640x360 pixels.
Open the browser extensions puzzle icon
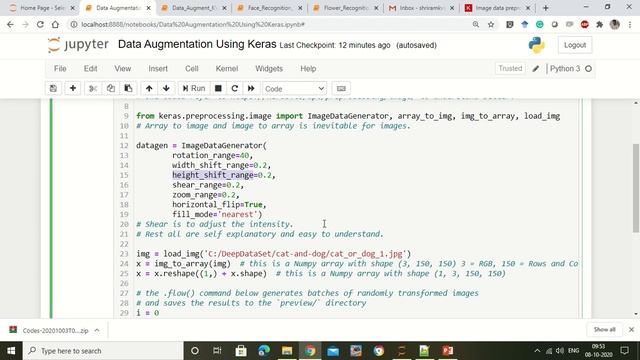pyautogui.click(x=600, y=24)
